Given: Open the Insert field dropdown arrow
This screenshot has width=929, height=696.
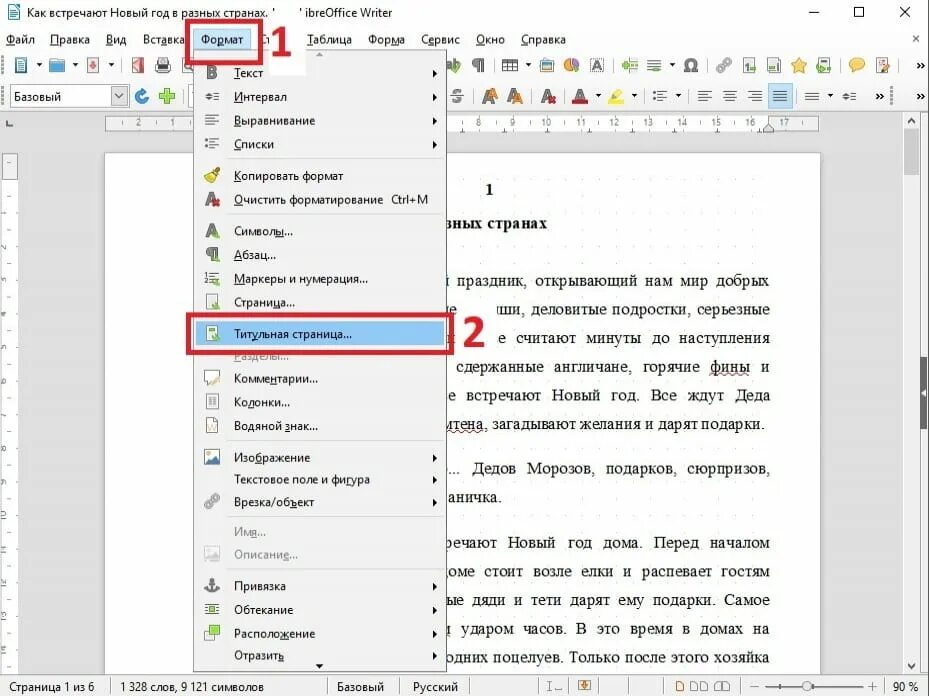Looking at the screenshot, I should (672, 65).
